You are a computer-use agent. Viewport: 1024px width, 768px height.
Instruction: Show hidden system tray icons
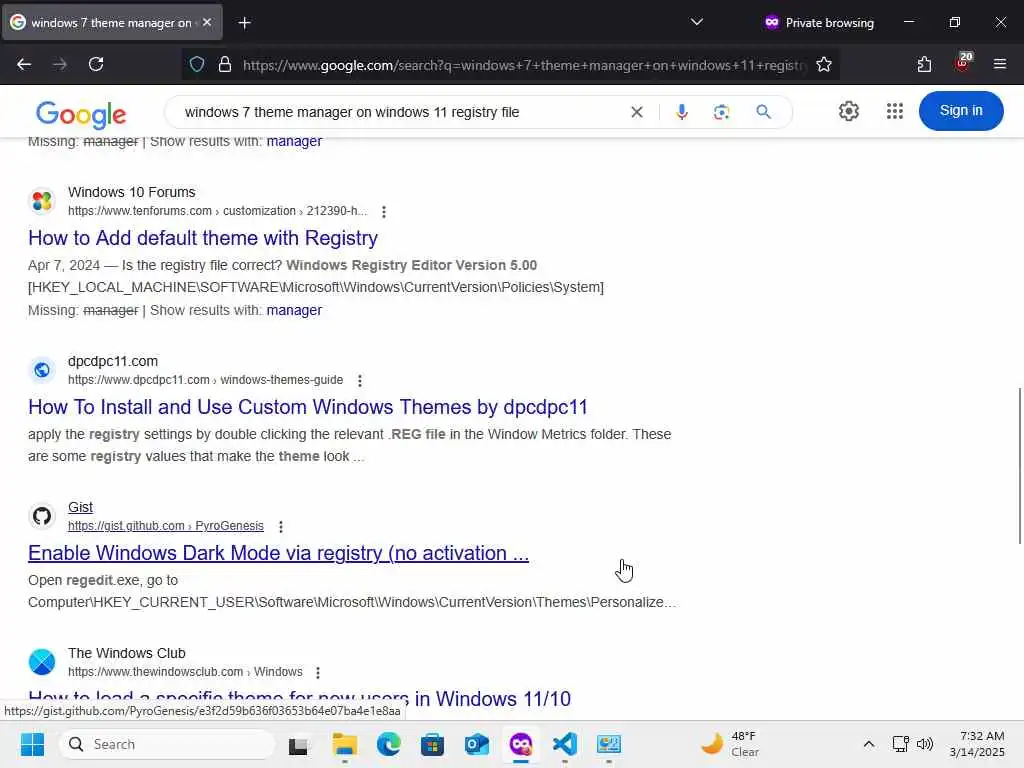(869, 744)
